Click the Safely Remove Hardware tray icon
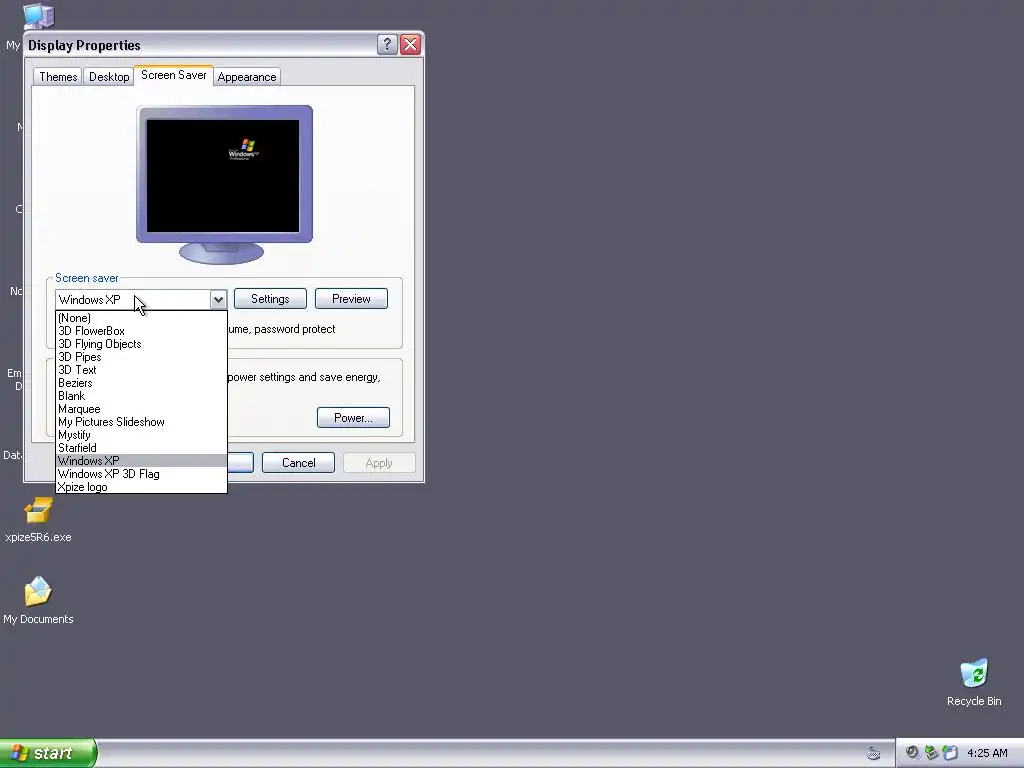 point(931,753)
